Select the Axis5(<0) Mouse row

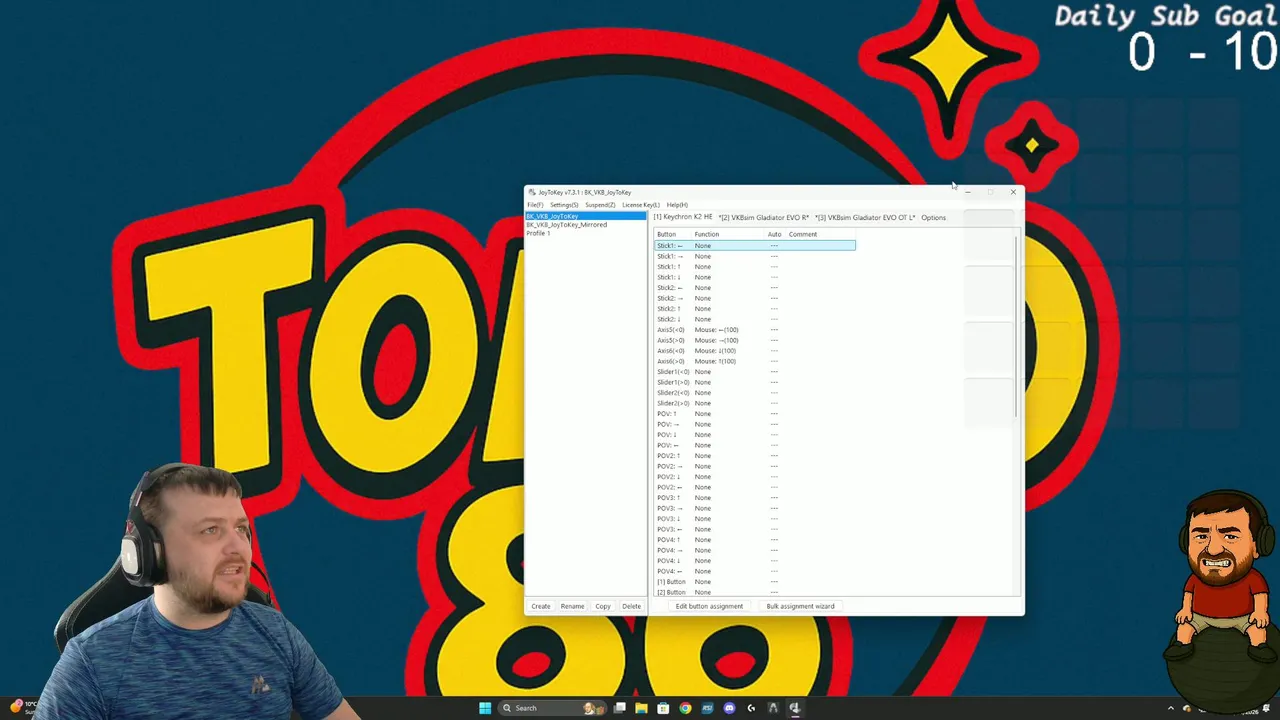click(755, 330)
